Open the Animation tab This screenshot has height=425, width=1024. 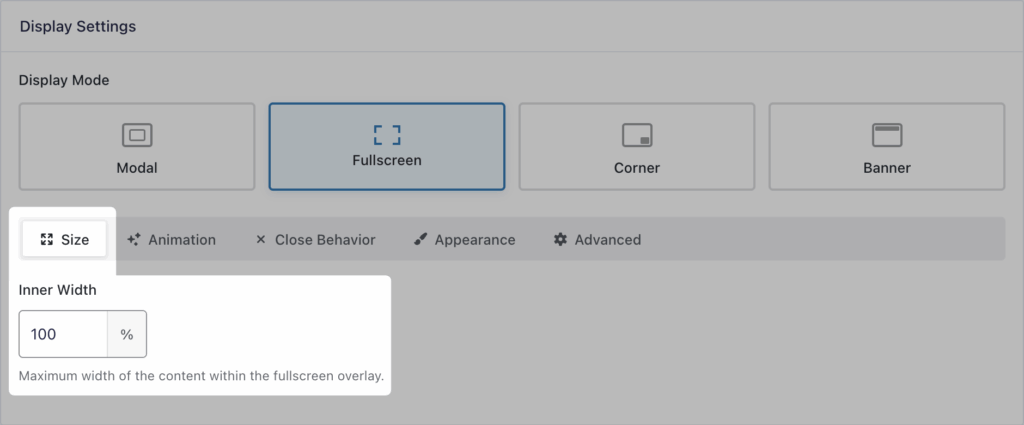(x=181, y=240)
